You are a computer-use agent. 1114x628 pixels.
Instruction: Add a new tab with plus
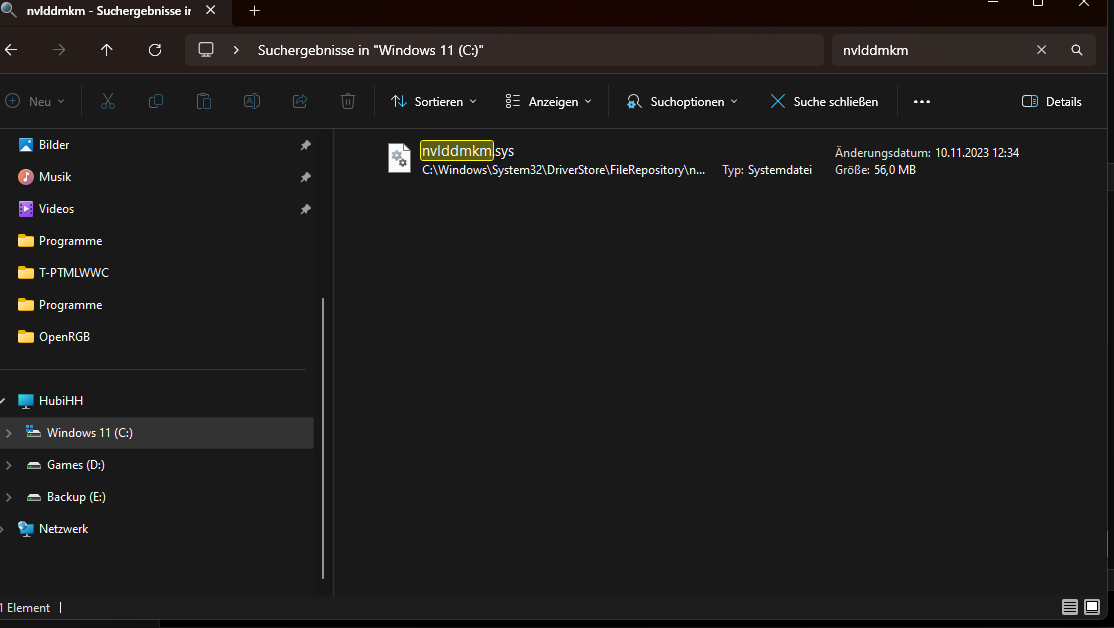pyautogui.click(x=254, y=11)
